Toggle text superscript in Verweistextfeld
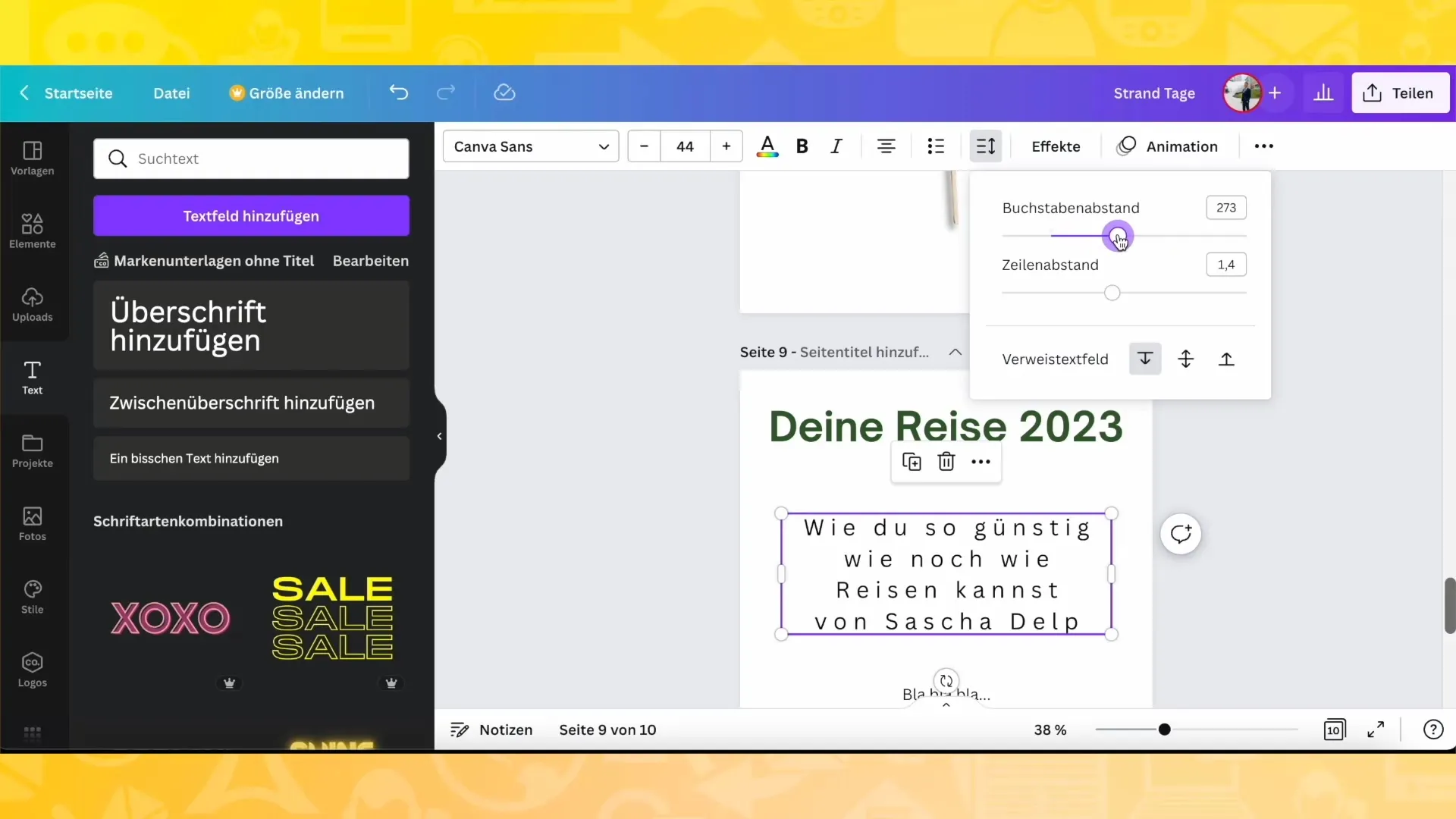 click(1227, 359)
